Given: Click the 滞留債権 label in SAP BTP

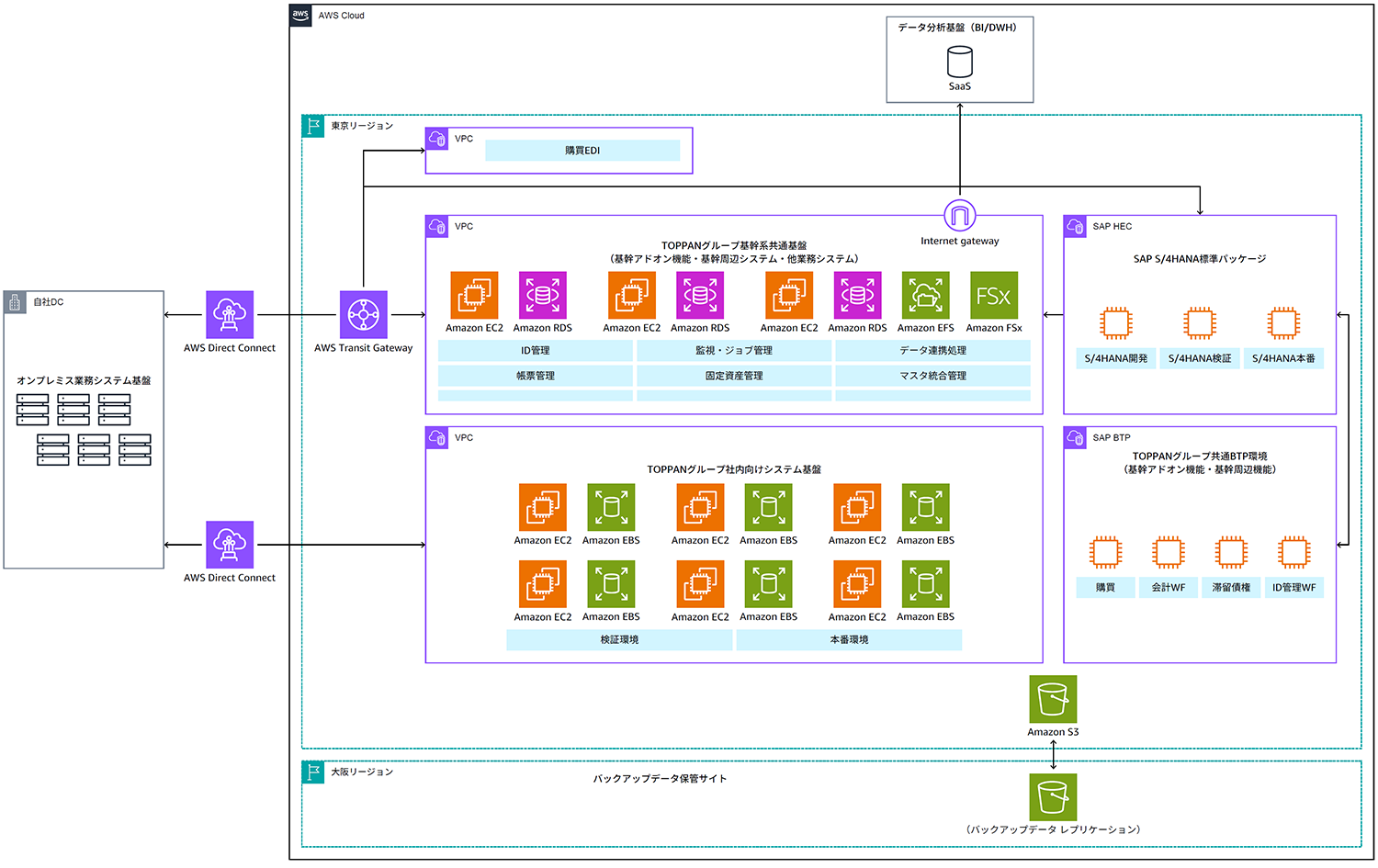Looking at the screenshot, I should [1231, 588].
